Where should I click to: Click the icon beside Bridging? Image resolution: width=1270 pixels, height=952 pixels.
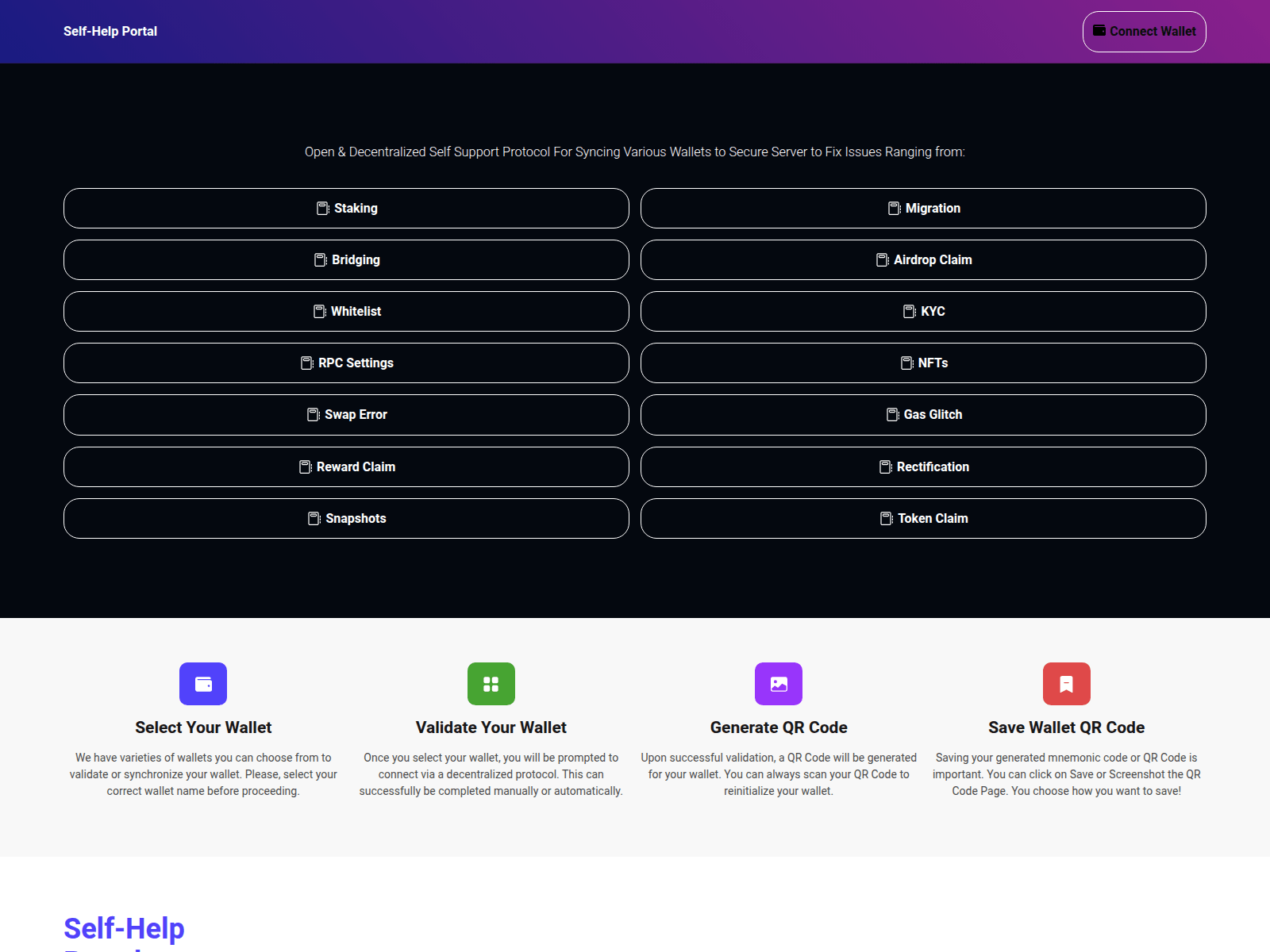tap(321, 260)
